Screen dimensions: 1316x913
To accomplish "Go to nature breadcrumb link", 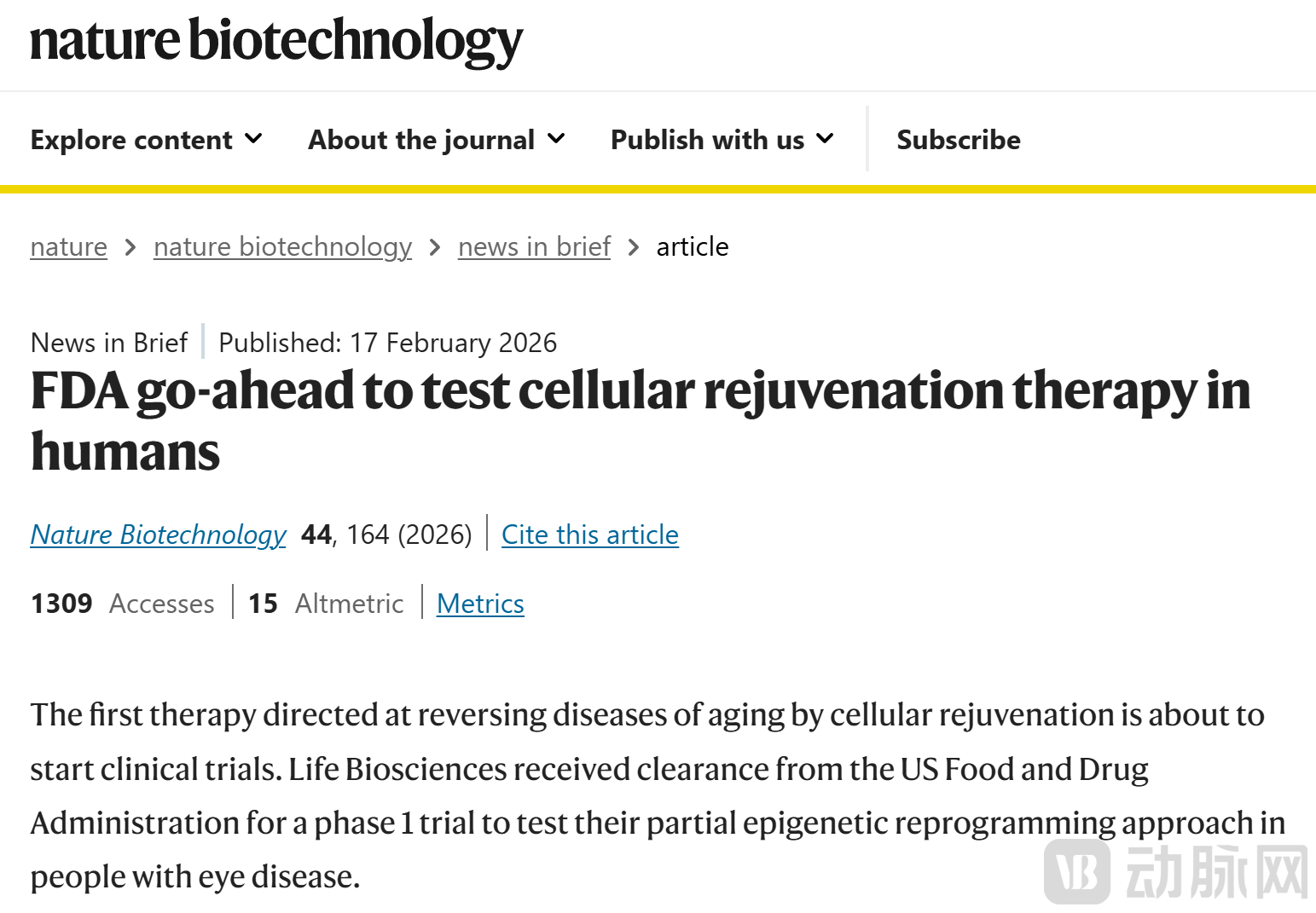I will pos(68,247).
